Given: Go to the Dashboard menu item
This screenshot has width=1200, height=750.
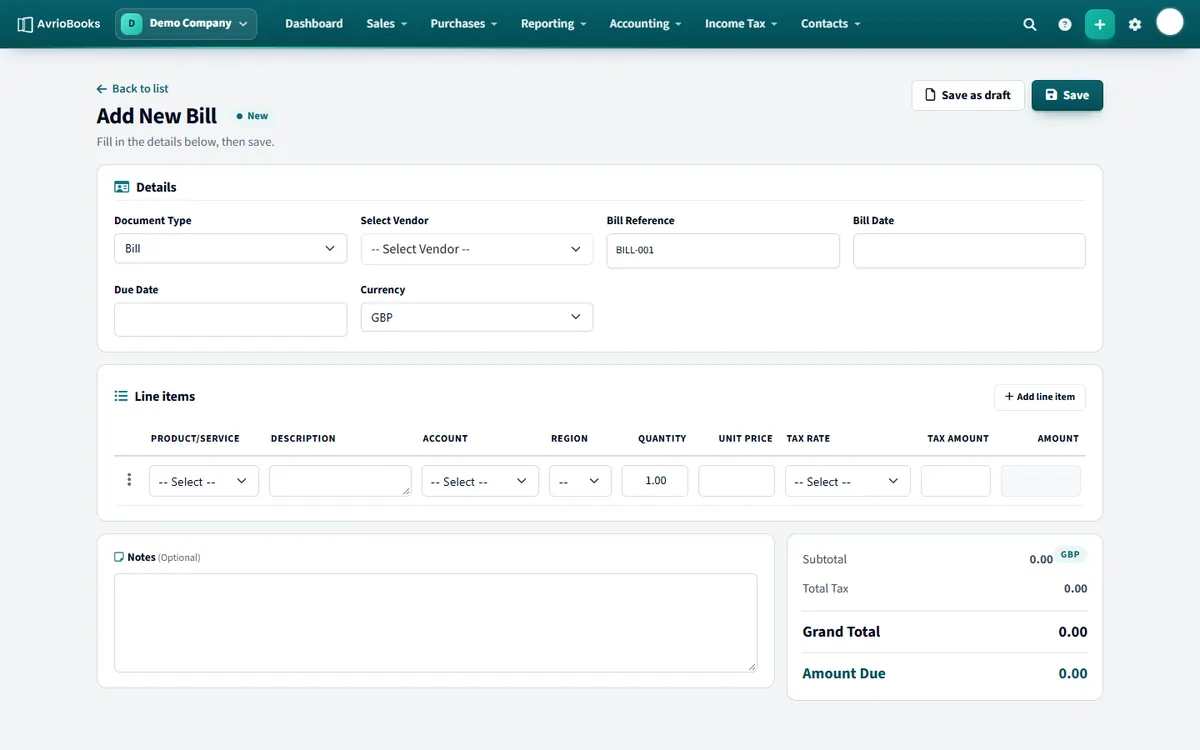Looking at the screenshot, I should [314, 24].
